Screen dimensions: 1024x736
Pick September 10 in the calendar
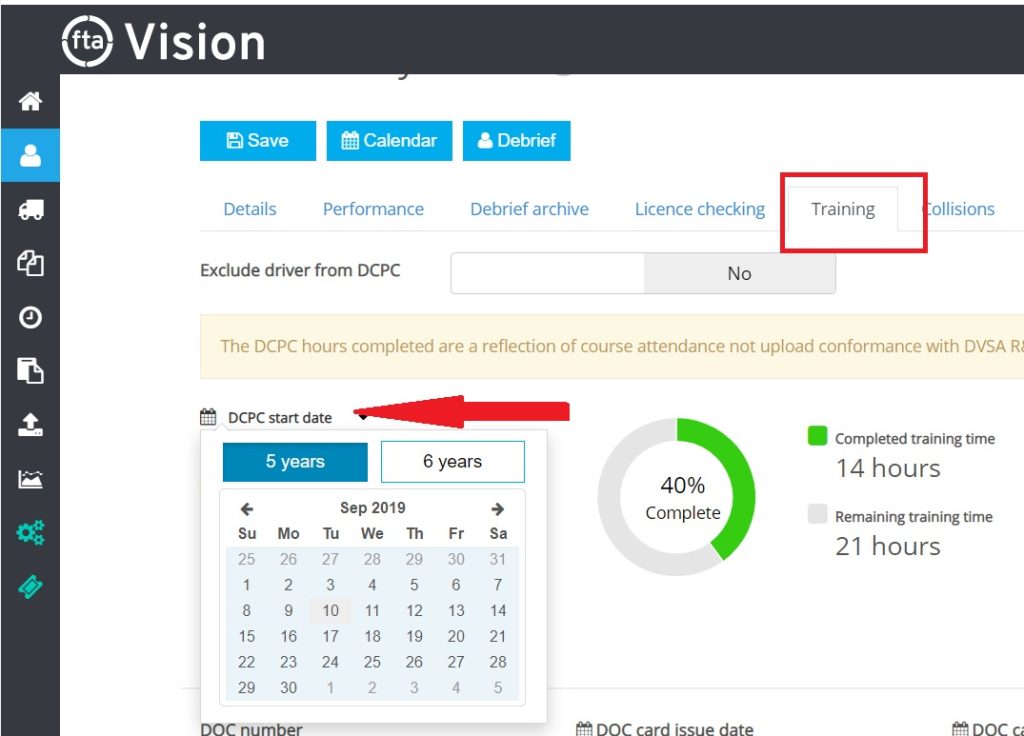[330, 611]
